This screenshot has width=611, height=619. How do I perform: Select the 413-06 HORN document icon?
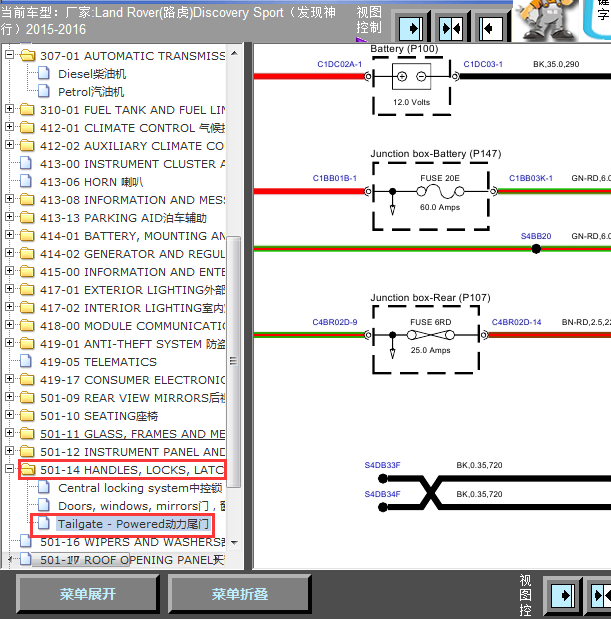tap(26, 181)
